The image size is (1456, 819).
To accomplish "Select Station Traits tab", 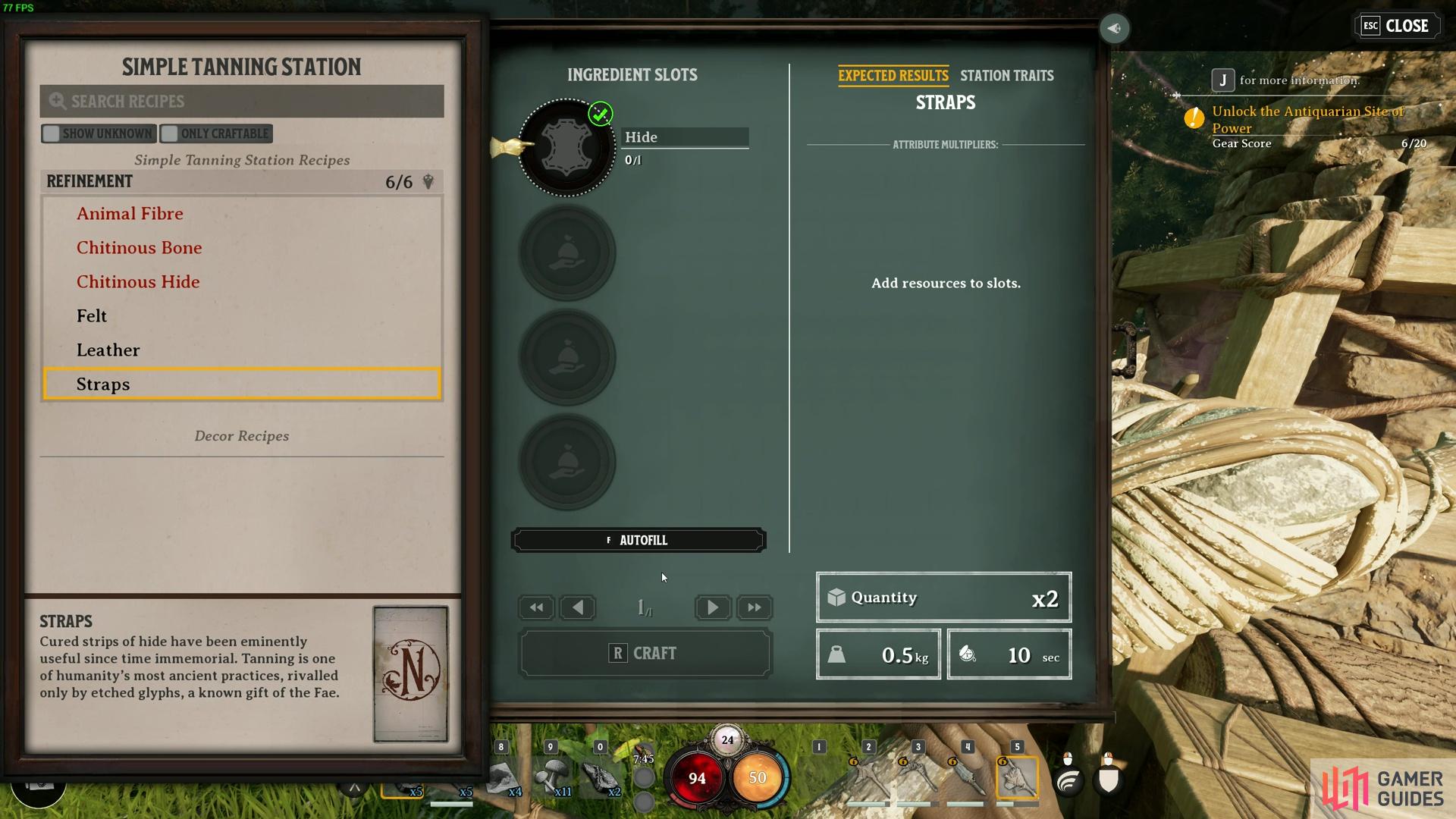I will click(1007, 76).
